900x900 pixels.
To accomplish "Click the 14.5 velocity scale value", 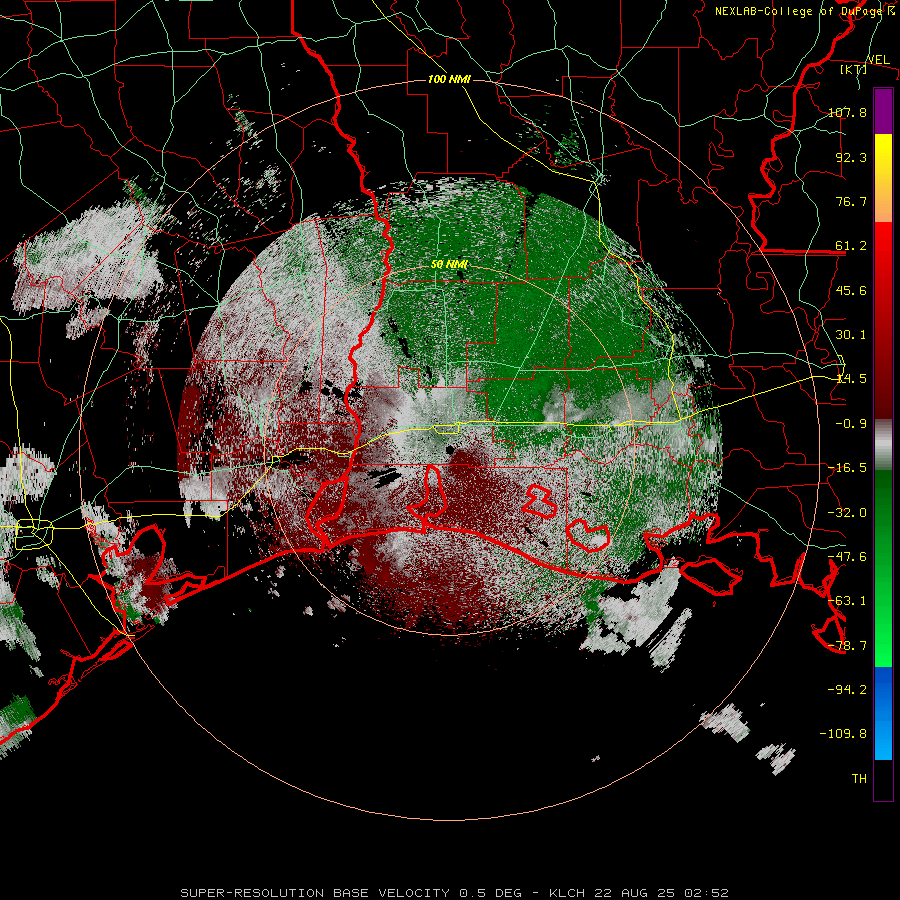I will pos(851,379).
